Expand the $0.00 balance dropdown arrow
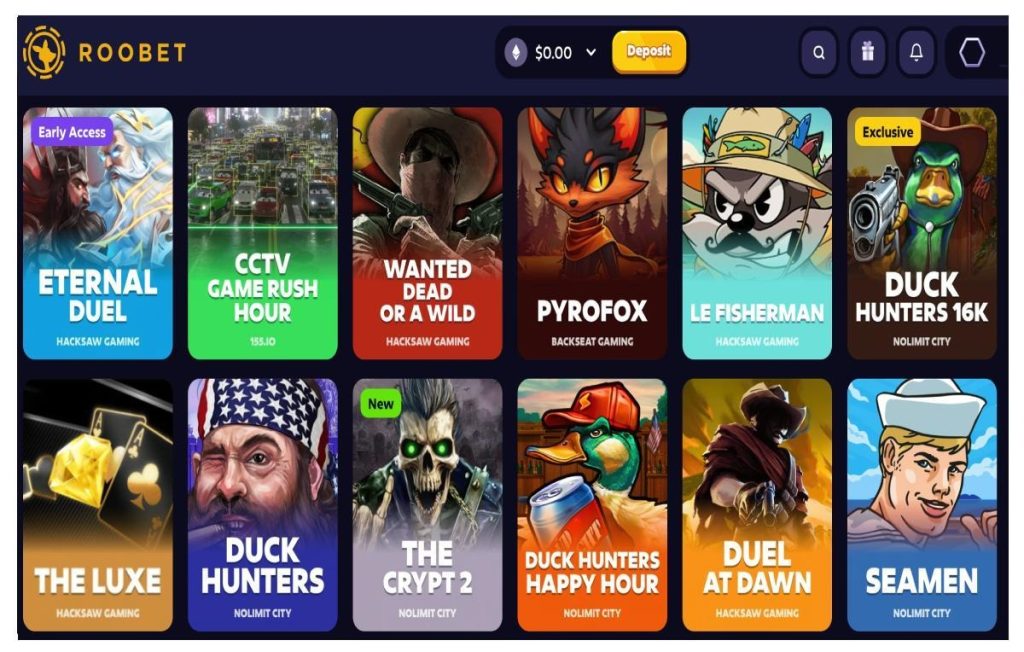 tap(591, 52)
